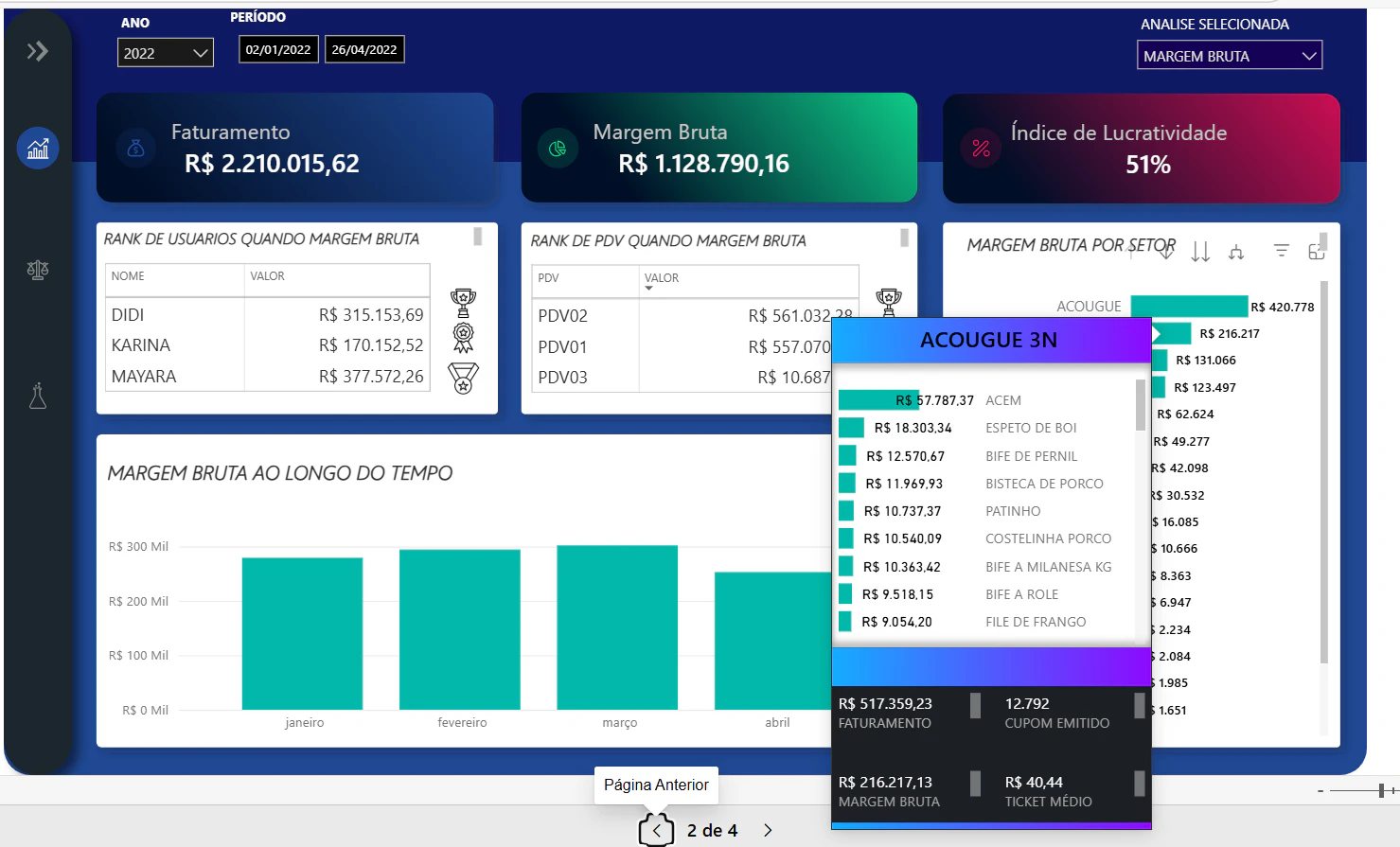
Task: Click the percent icon on Índice de Lucratividade
Action: point(981,149)
